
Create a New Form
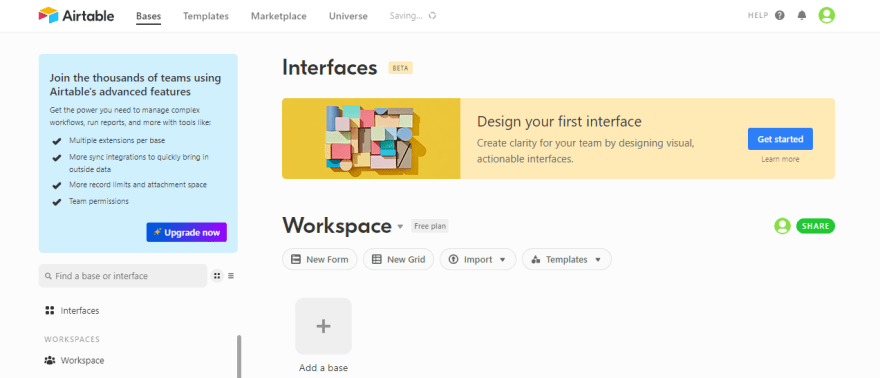tap(319, 259)
